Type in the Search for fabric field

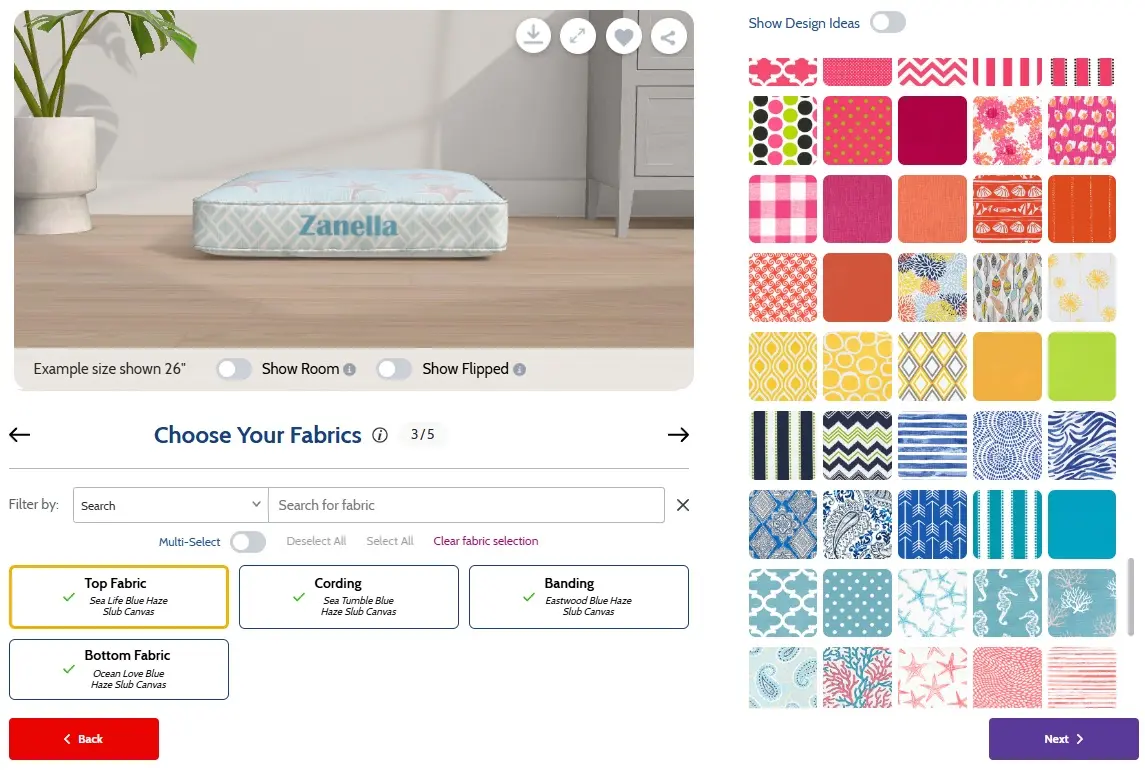(466, 506)
